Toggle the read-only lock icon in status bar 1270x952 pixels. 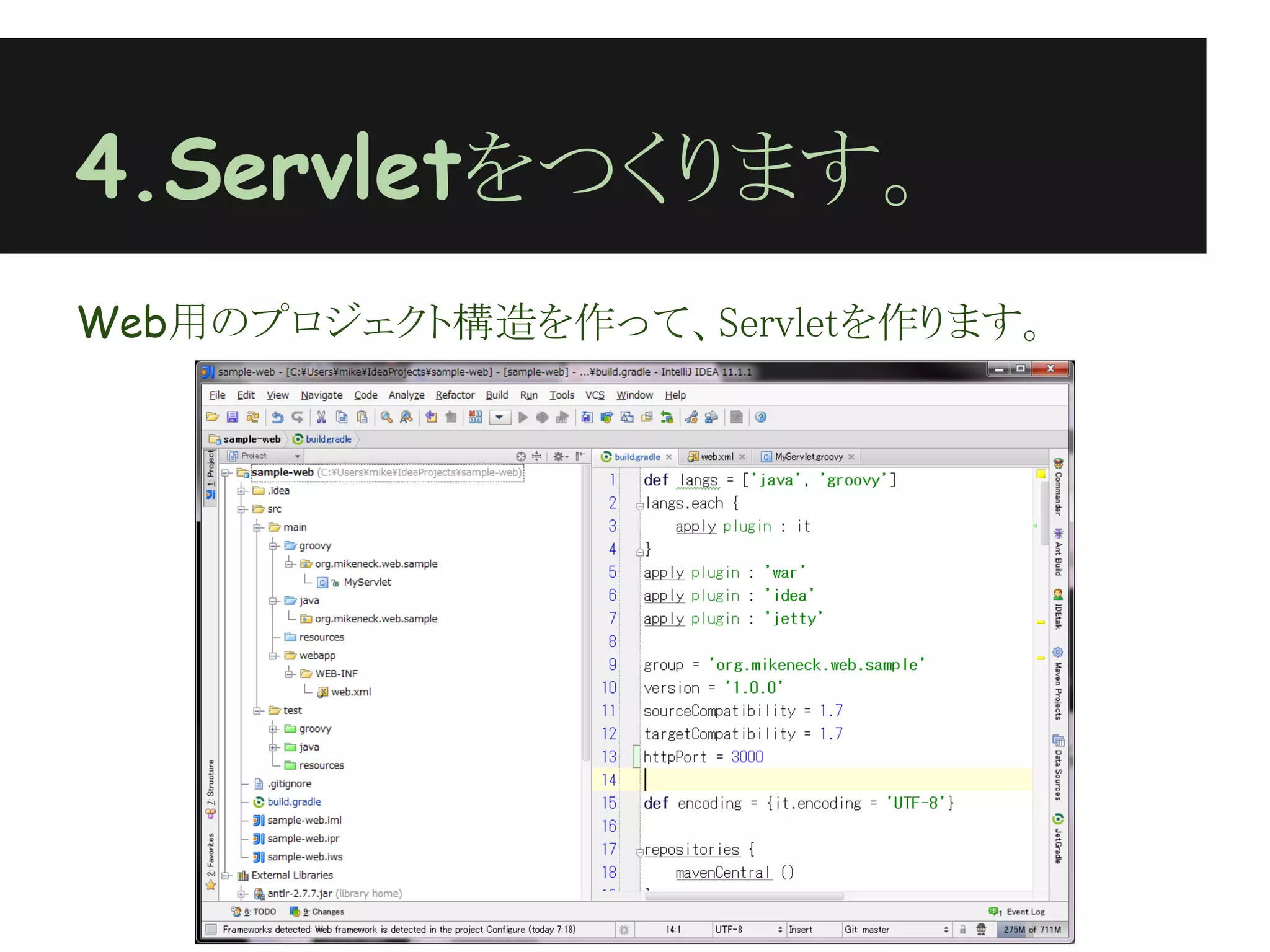[962, 930]
